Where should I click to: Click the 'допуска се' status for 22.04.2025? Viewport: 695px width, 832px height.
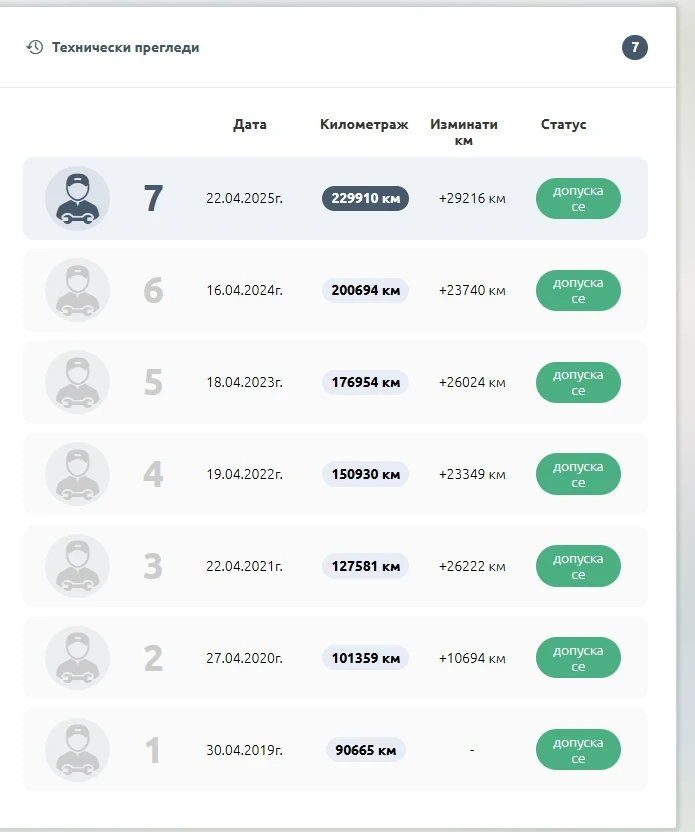pyautogui.click(x=578, y=198)
